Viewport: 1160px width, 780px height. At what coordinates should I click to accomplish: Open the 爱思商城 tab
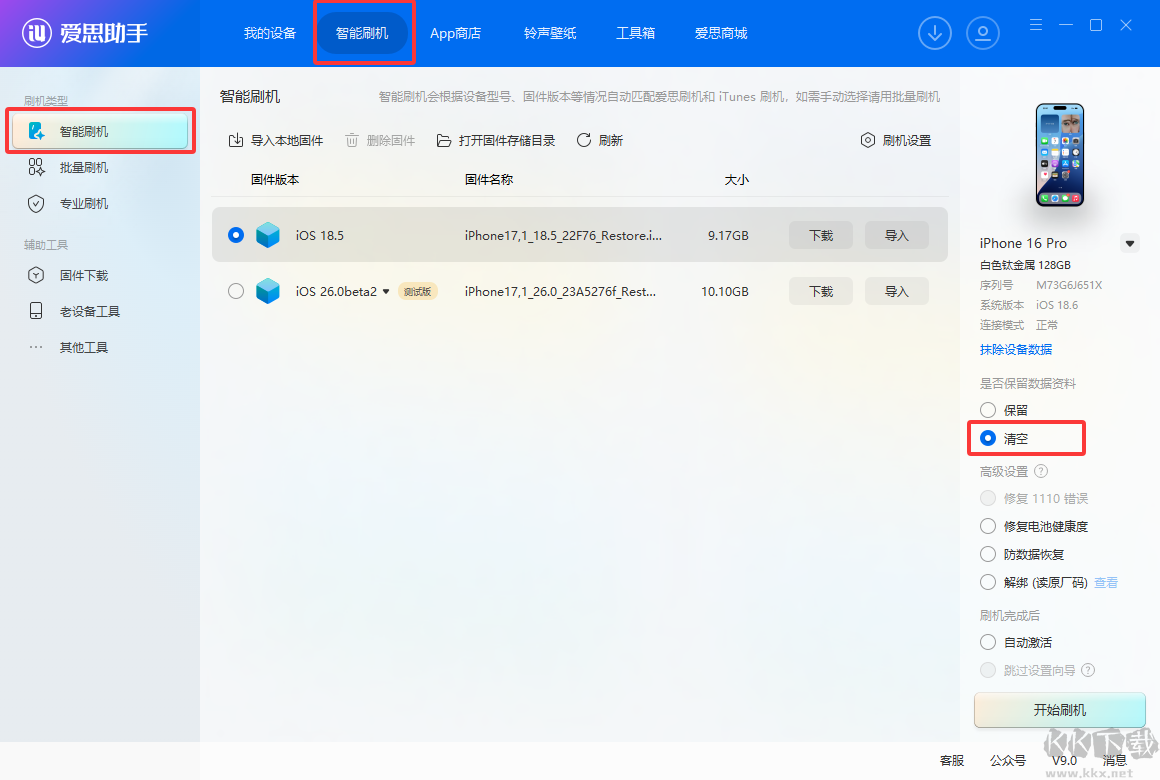(x=721, y=33)
